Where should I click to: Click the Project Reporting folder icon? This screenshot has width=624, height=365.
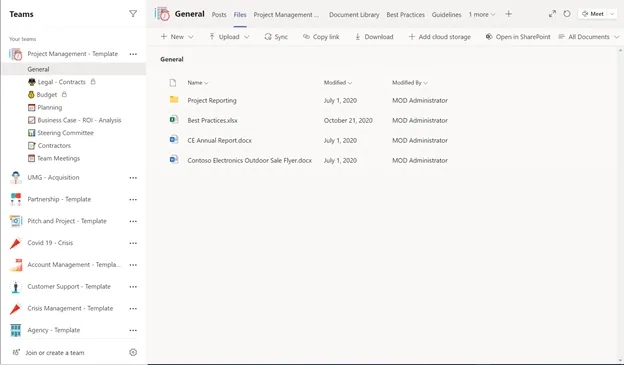point(174,99)
